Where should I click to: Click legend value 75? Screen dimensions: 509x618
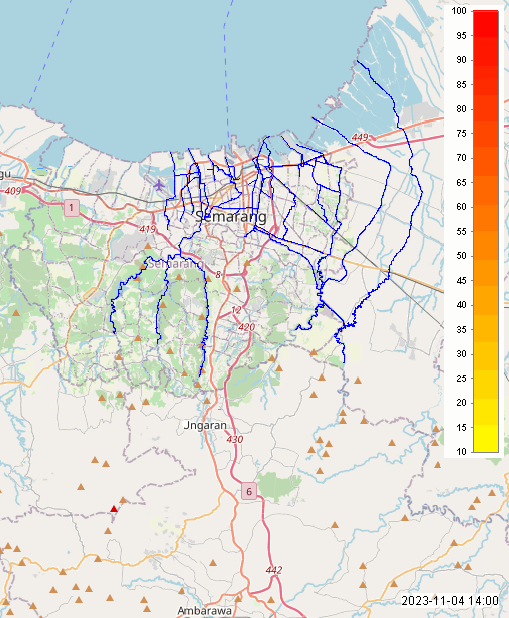(x=462, y=134)
